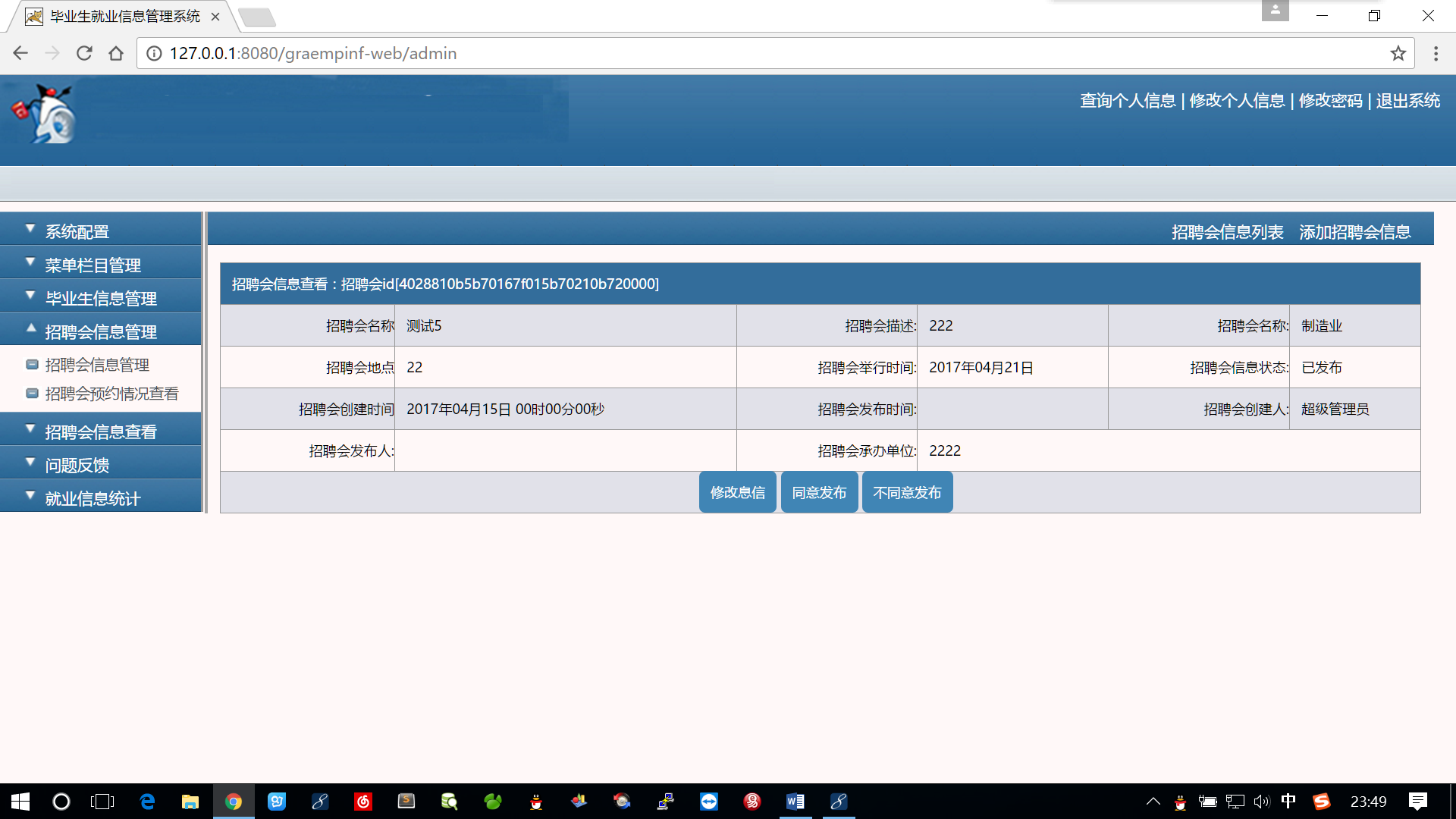
Task: Expand the 就业信息统计 section
Action: (93, 498)
